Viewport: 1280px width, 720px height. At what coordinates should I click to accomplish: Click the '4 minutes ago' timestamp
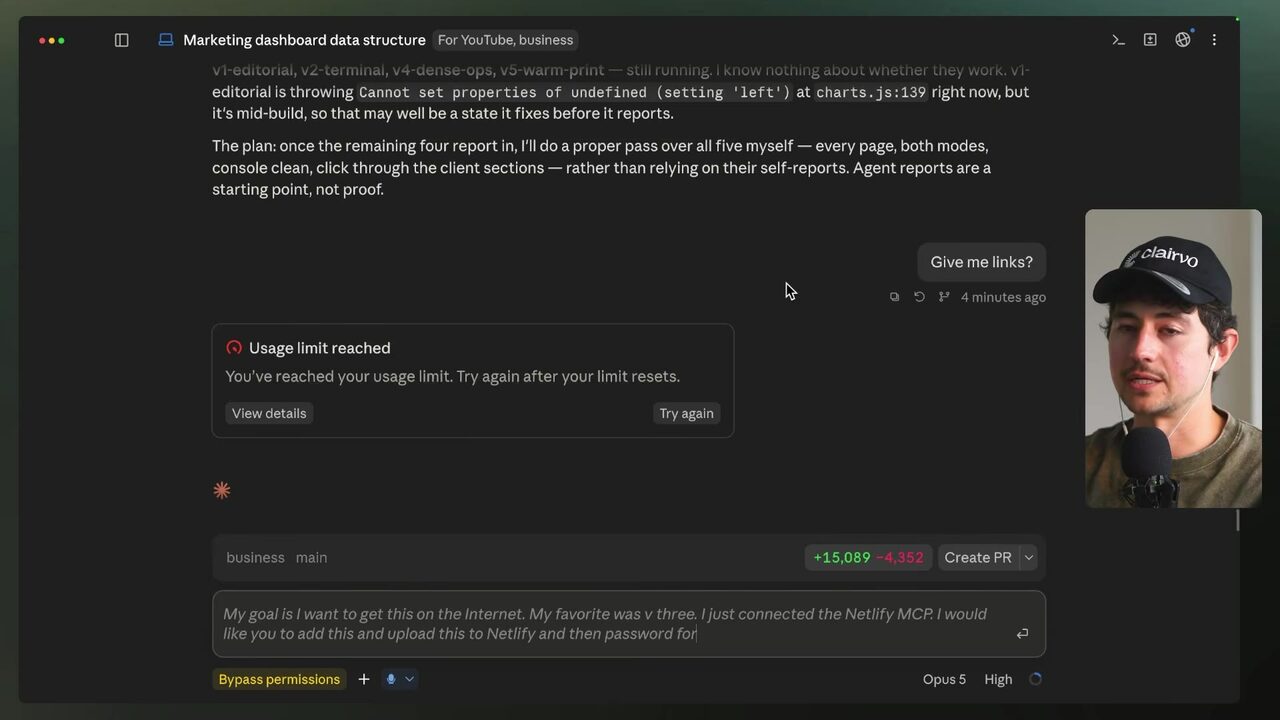pos(1003,297)
